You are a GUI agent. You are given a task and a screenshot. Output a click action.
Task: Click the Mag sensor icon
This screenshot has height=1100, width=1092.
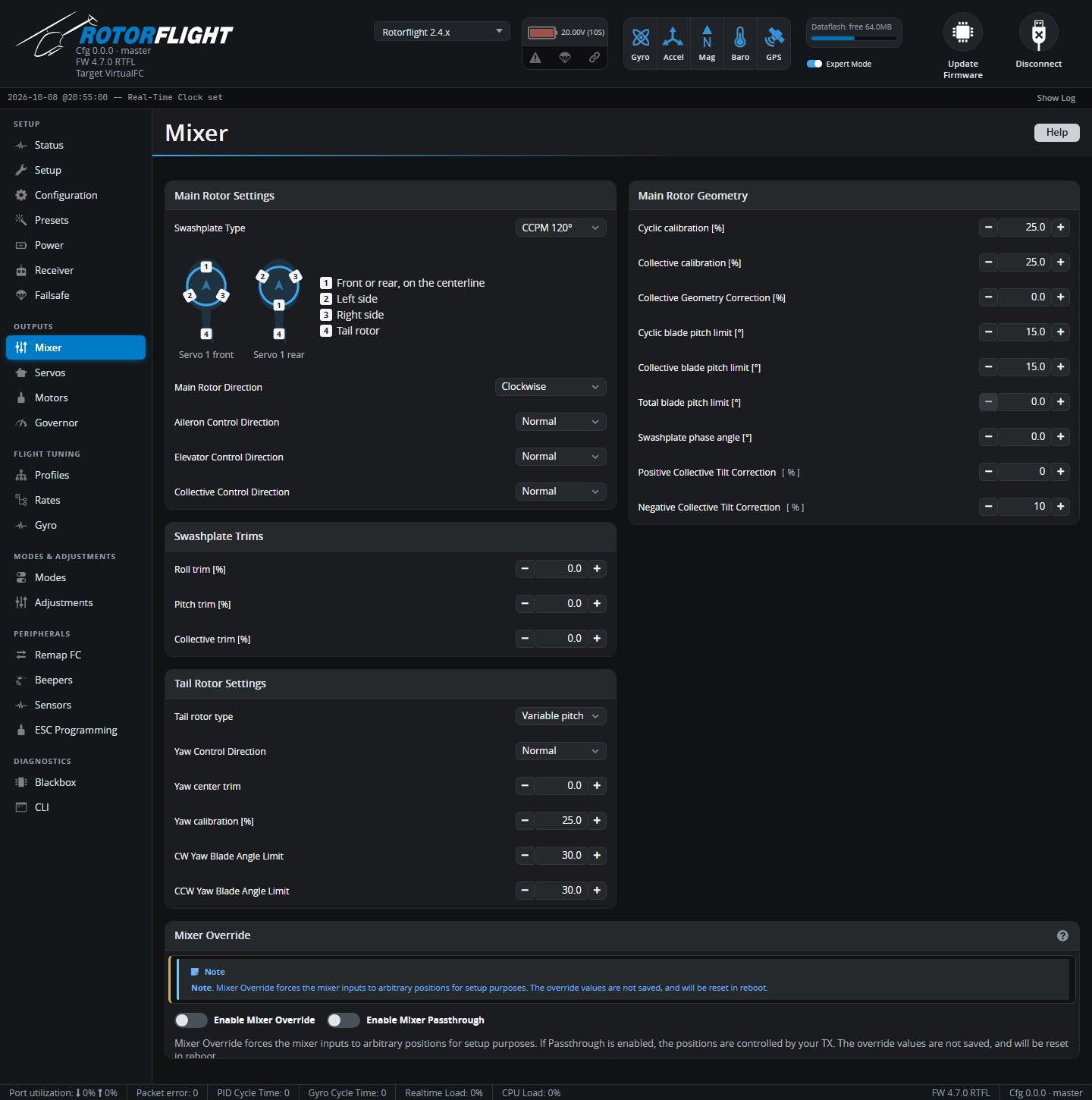(707, 37)
